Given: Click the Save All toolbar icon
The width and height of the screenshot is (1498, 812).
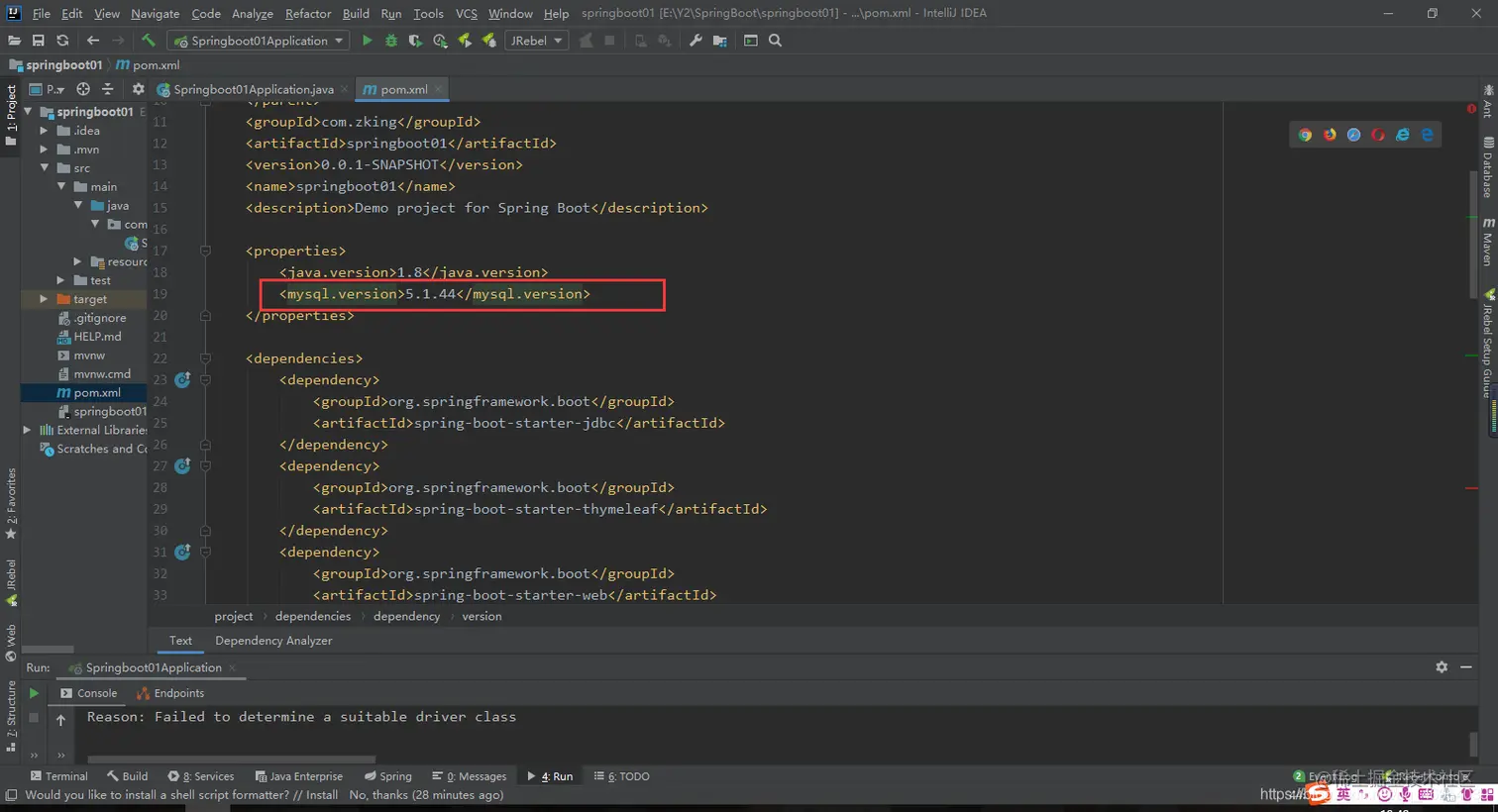Looking at the screenshot, I should (38, 41).
